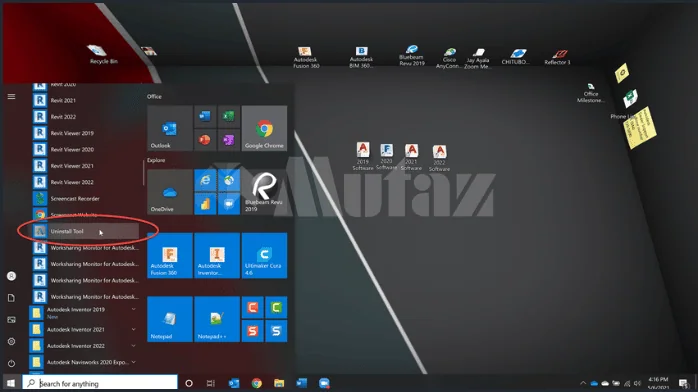The height and width of the screenshot is (392, 698).
Task: Open Revit Viewer 2022 entry
Action: [x=85, y=182]
